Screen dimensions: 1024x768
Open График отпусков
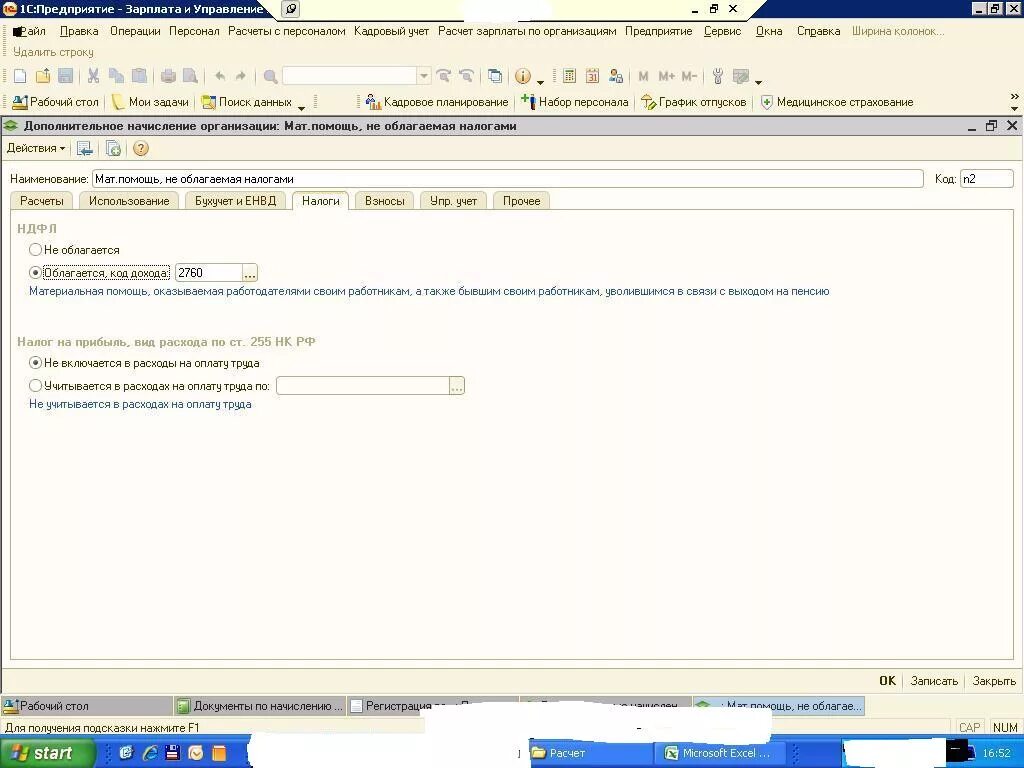point(694,102)
